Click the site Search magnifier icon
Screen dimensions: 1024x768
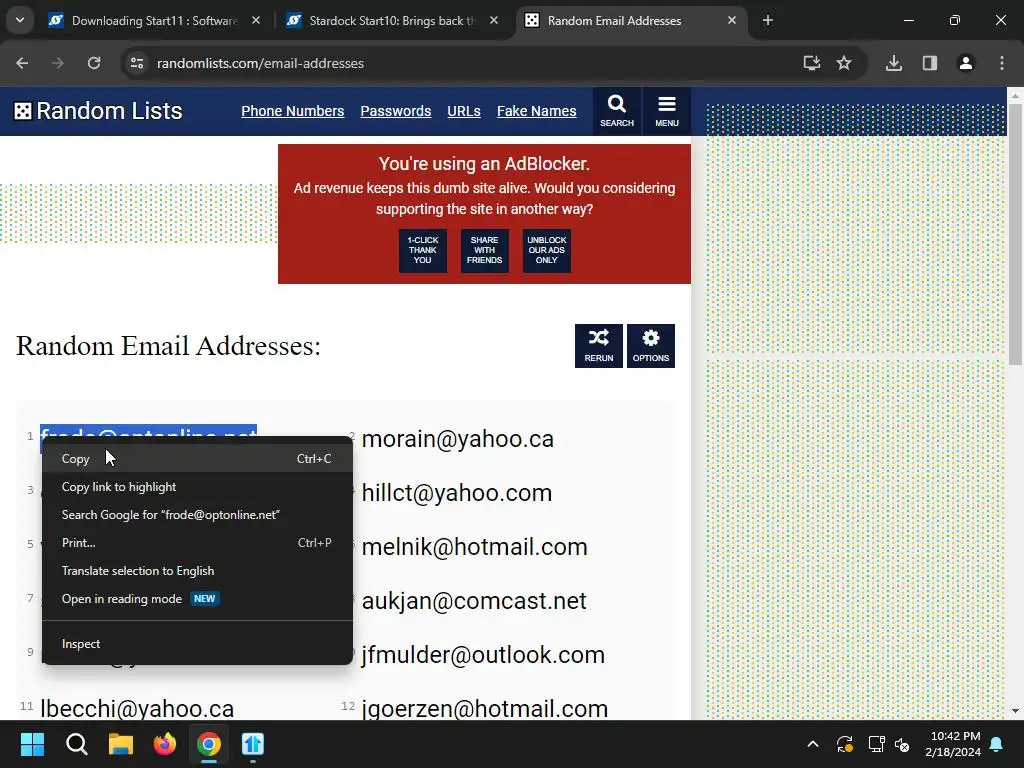tap(616, 111)
